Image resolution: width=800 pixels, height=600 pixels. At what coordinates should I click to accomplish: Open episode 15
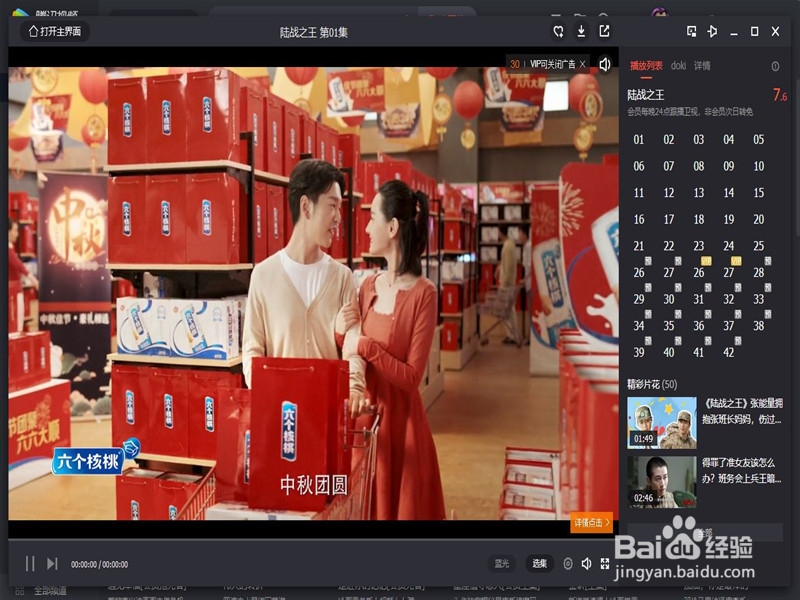tap(759, 193)
